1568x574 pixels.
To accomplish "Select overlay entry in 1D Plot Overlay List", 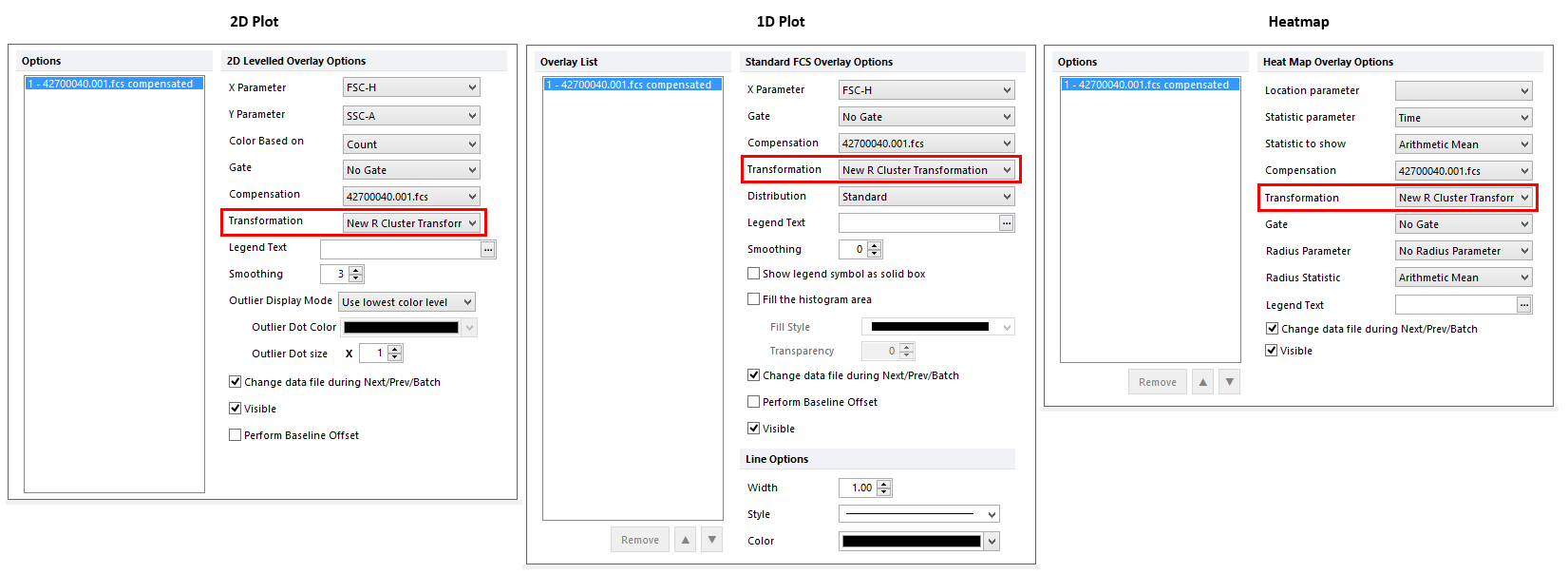I will [633, 85].
